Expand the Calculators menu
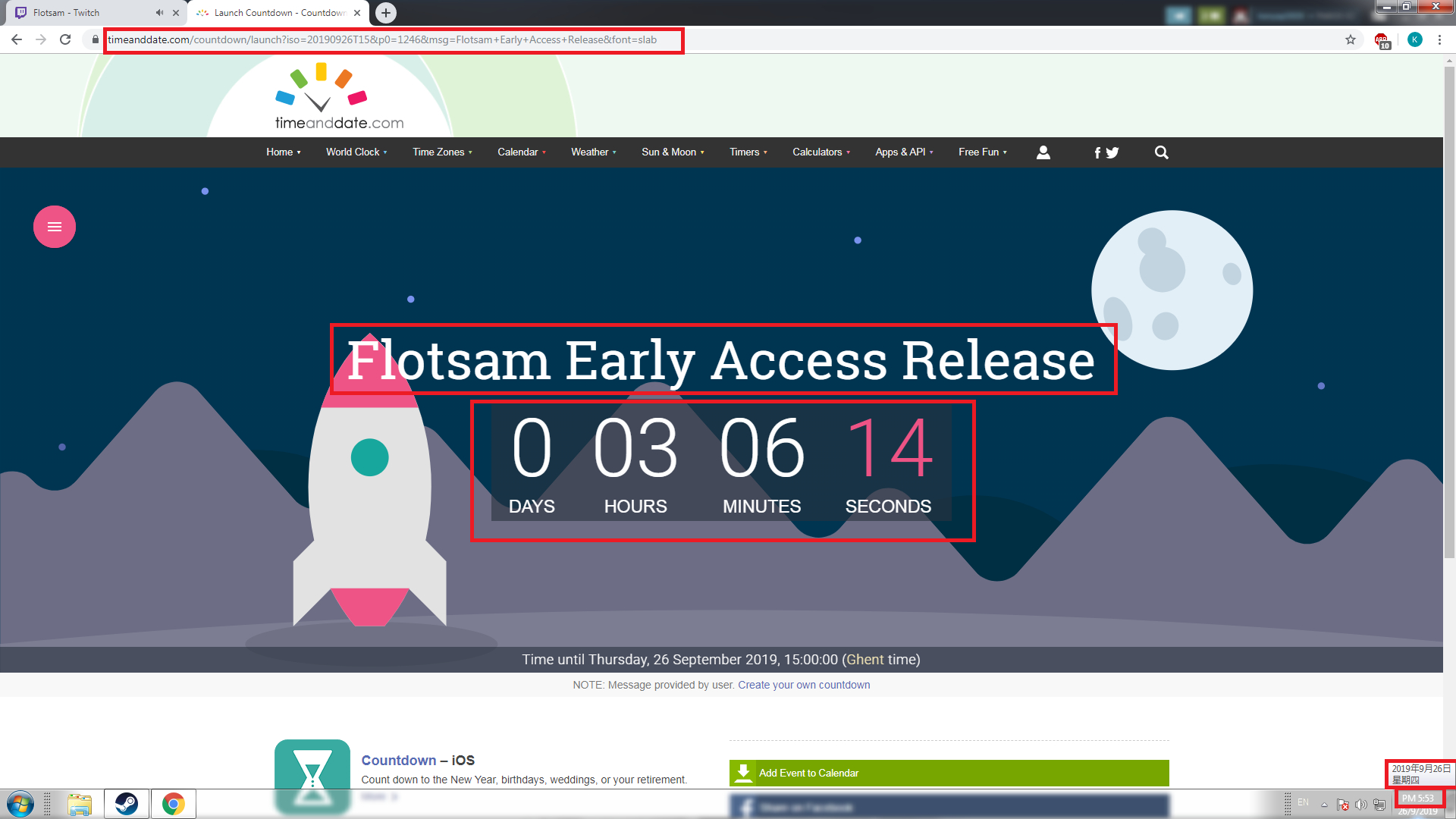This screenshot has height=819, width=1456. tap(821, 152)
